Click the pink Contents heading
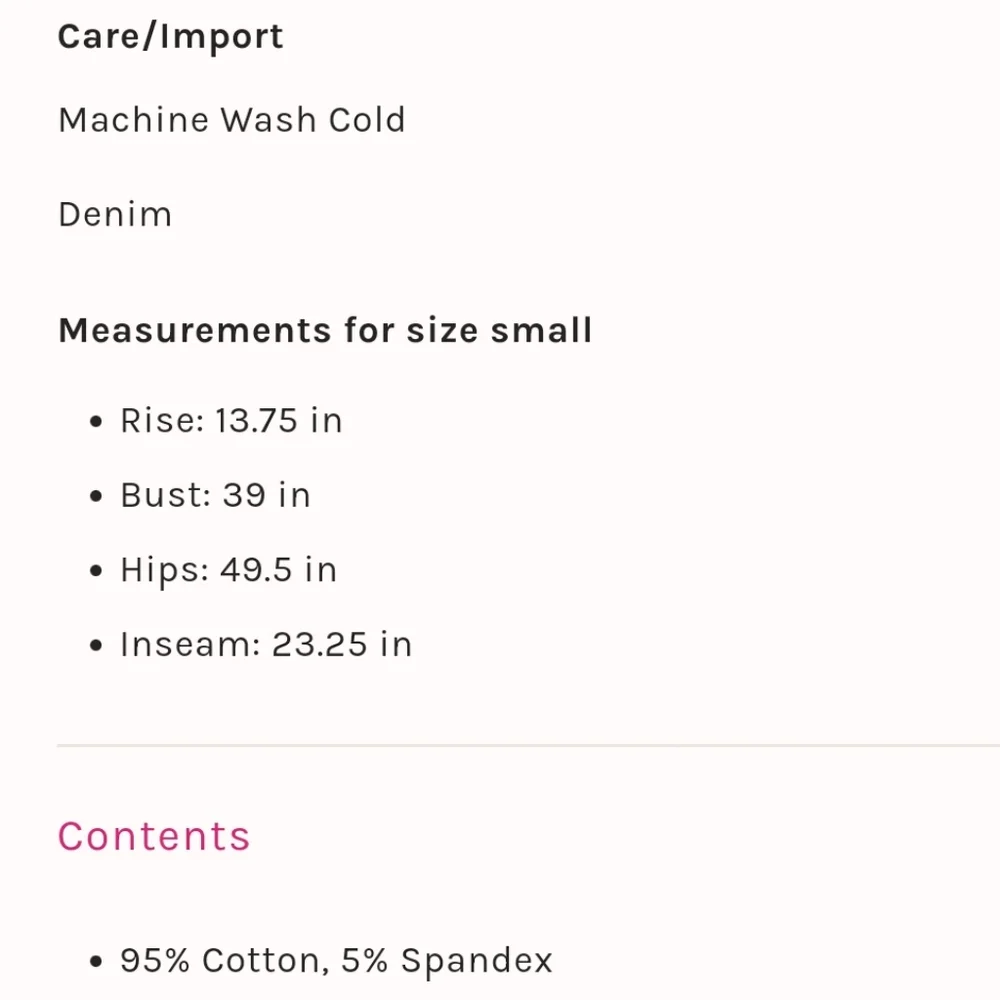Screen dimensions: 1000x1000 [154, 836]
